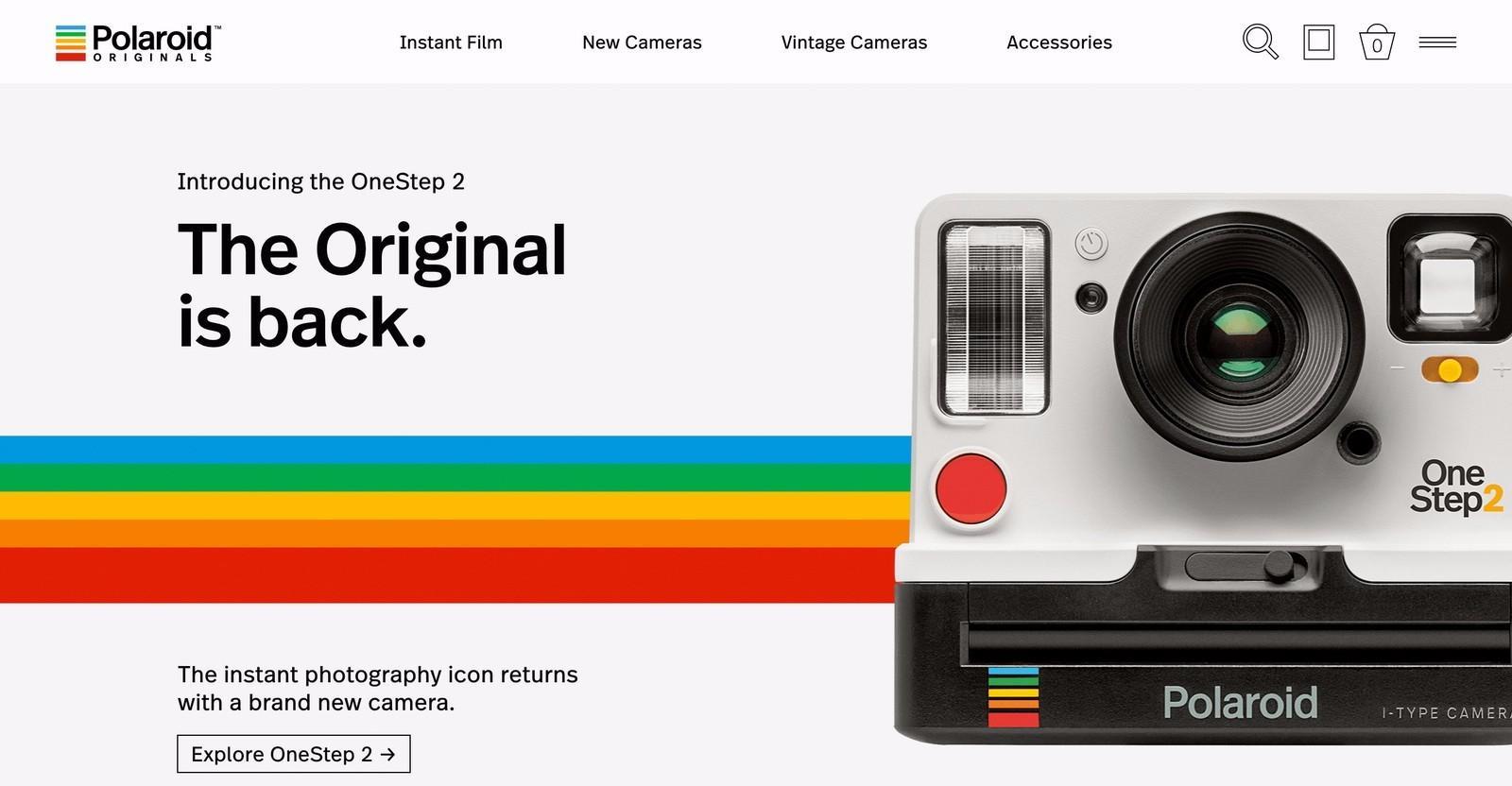This screenshot has width=1512, height=786.
Task: Click the rainbow stripe logo on camera base
Action: pyautogui.click(x=1013, y=697)
